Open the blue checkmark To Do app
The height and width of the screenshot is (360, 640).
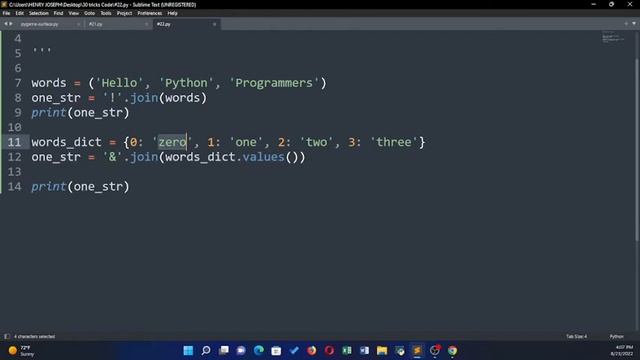tap(294, 350)
